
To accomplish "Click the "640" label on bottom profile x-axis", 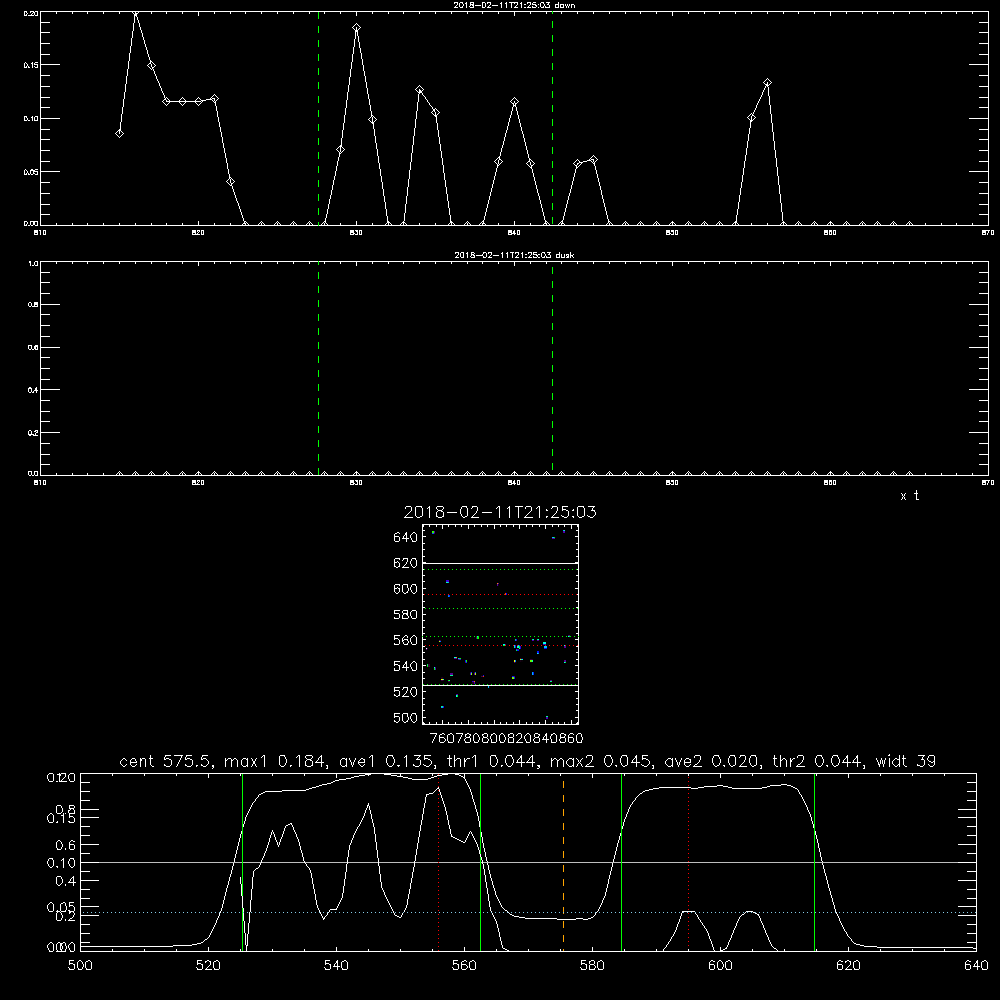I will [976, 966].
